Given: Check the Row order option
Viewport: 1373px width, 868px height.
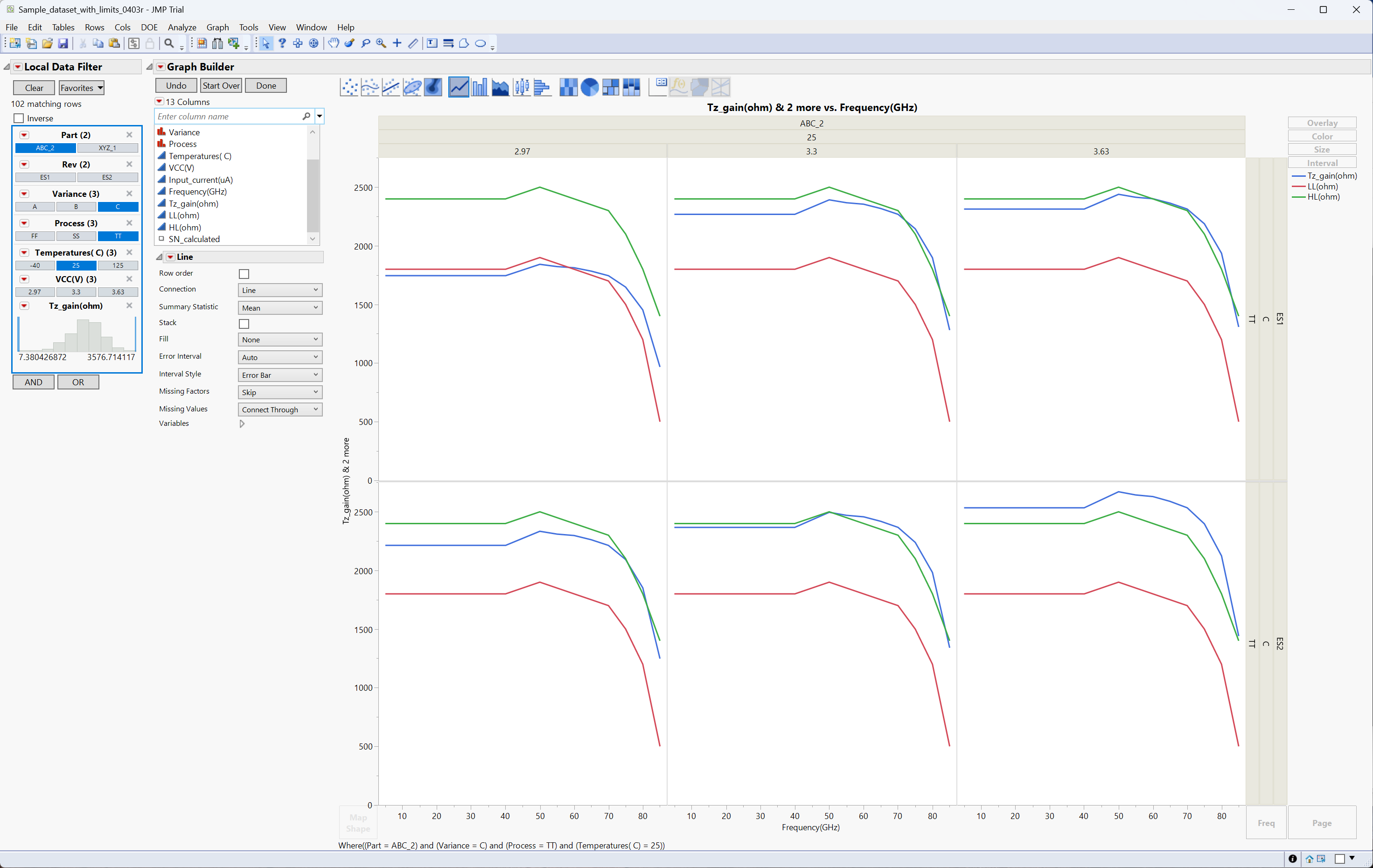Looking at the screenshot, I should tap(244, 274).
